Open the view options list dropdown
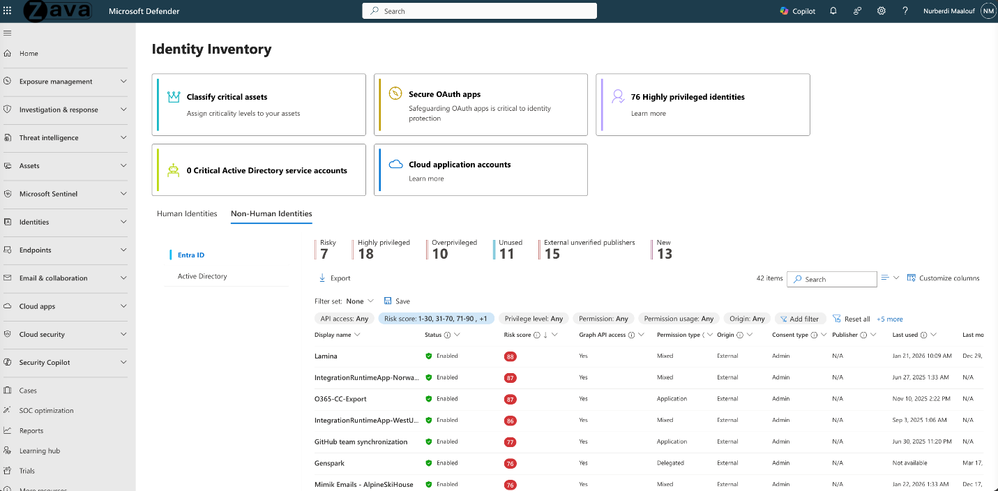This screenshot has height=491, width=998. [890, 278]
